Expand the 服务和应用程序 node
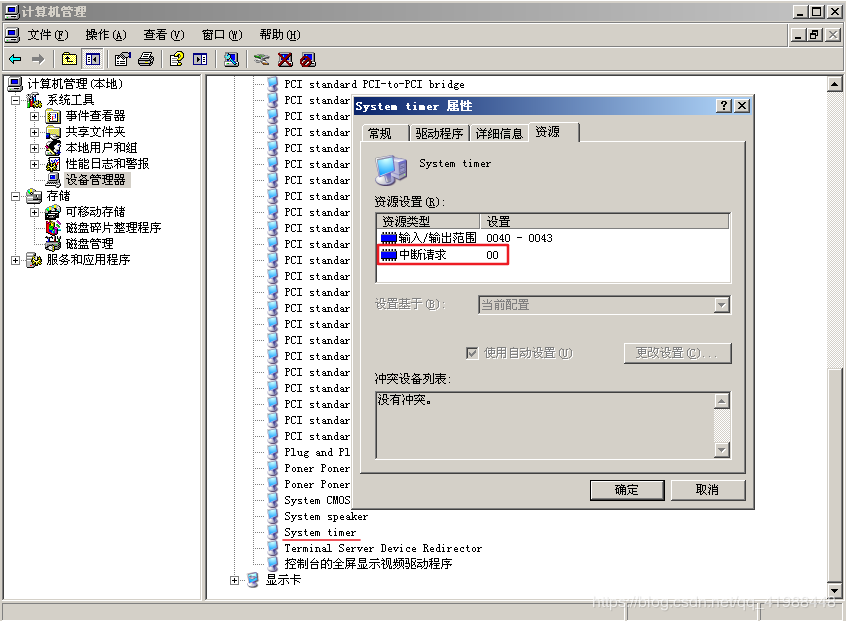 pos(16,260)
